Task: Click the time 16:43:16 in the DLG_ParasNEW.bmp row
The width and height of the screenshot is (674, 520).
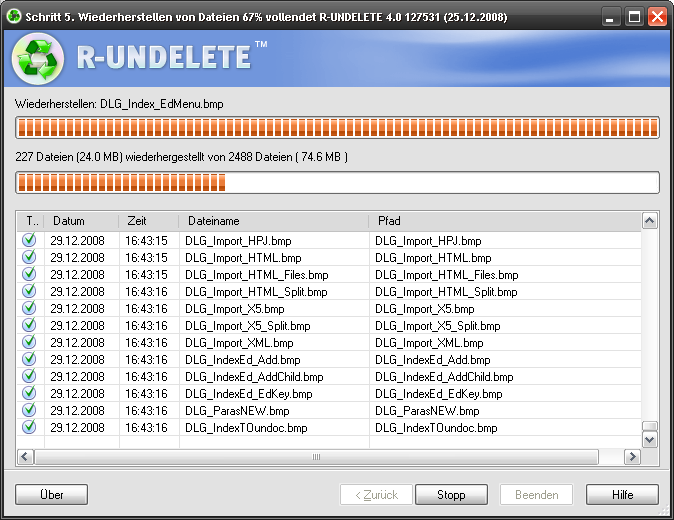Action: pyautogui.click(x=146, y=411)
